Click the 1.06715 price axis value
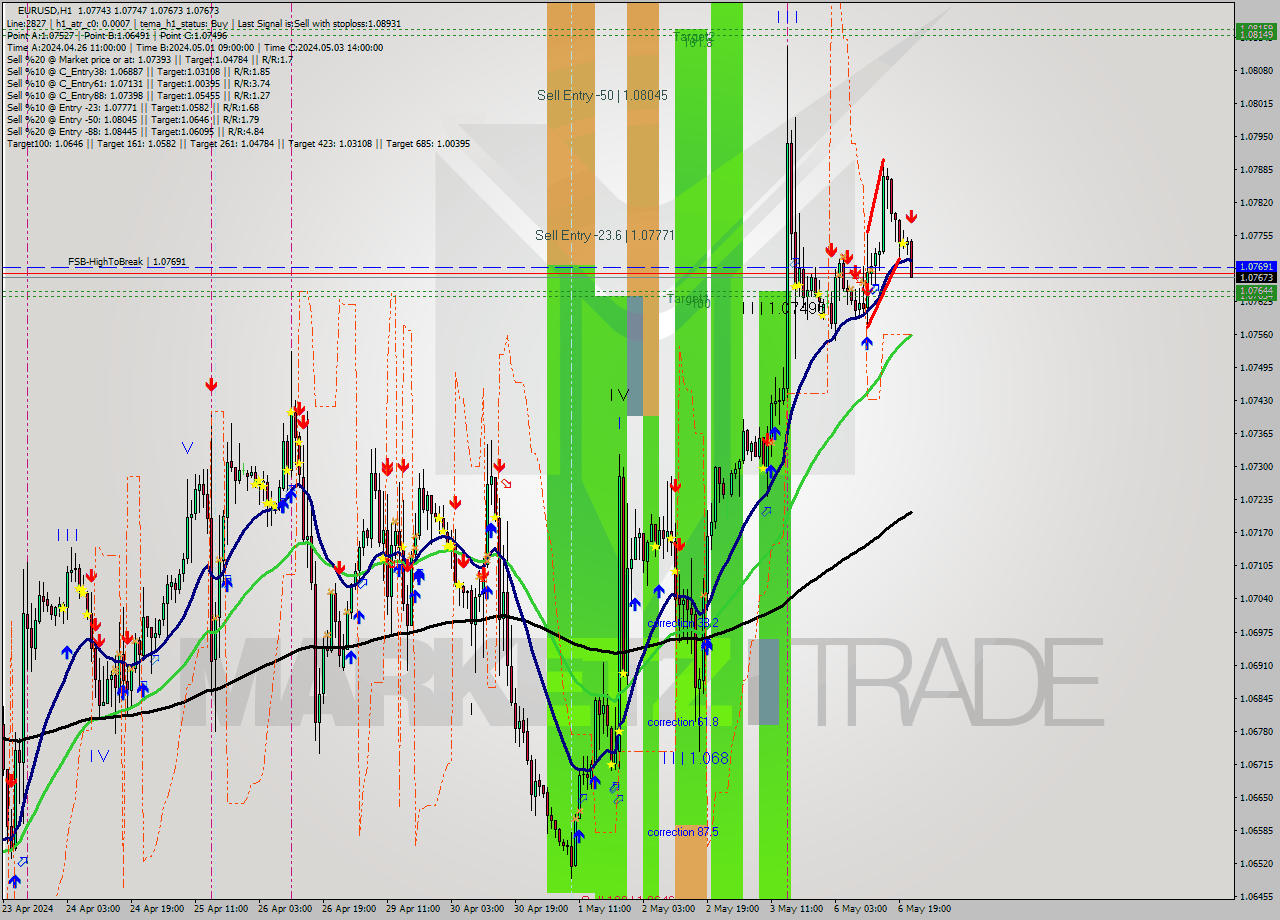Screen dimensions: 1280x920 tap(1256, 764)
